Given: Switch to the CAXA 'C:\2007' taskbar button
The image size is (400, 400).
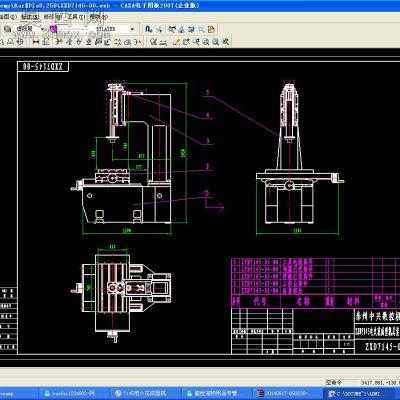Looking at the screenshot, I should click(x=362, y=394).
